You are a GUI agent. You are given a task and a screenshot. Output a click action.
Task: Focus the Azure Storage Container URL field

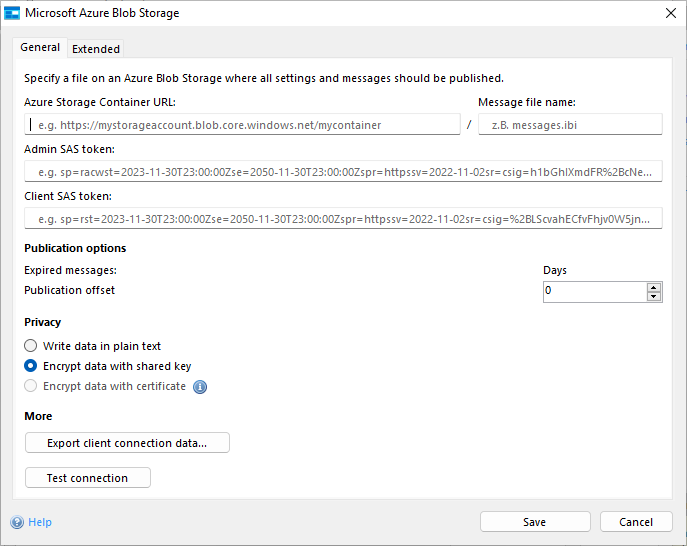tap(242, 125)
